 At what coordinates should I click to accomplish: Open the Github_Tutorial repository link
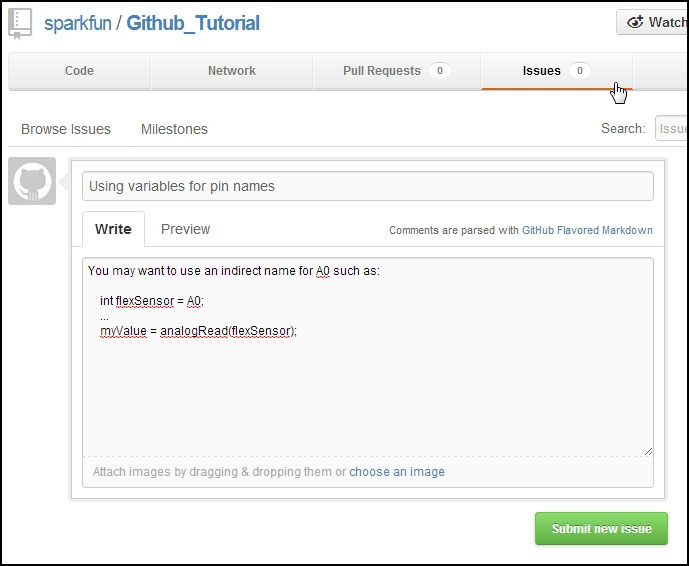[x=192, y=23]
